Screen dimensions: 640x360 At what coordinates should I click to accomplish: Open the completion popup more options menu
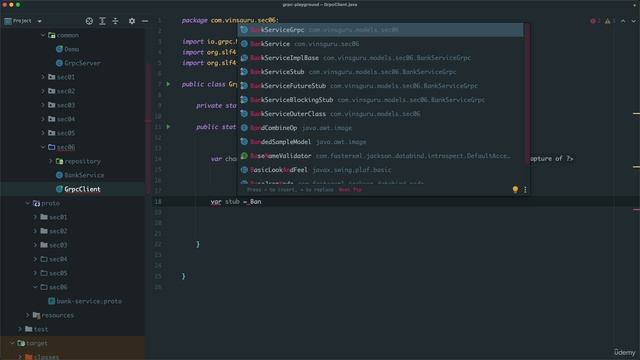point(525,189)
